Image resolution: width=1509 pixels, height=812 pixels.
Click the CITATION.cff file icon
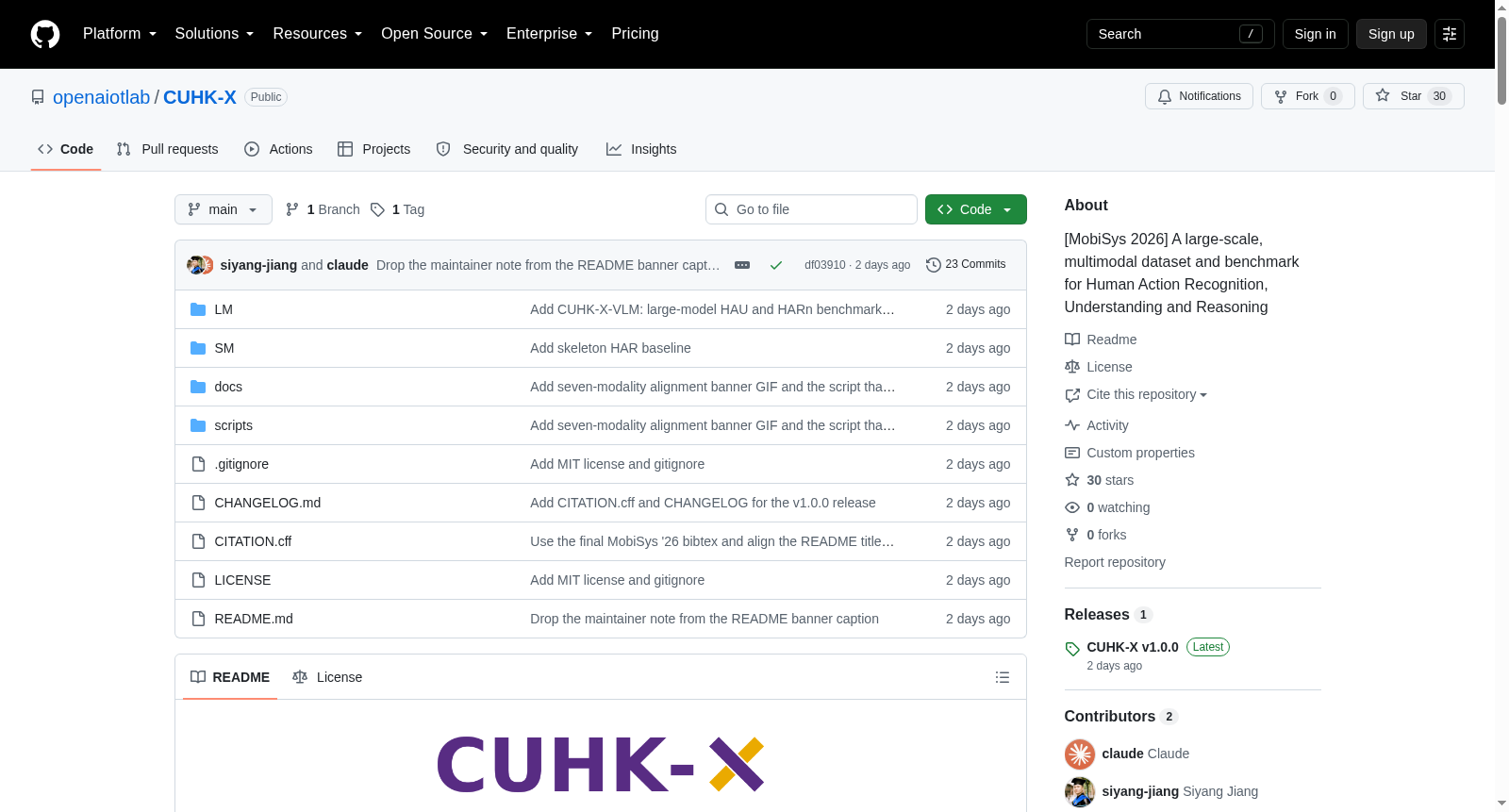click(x=198, y=541)
